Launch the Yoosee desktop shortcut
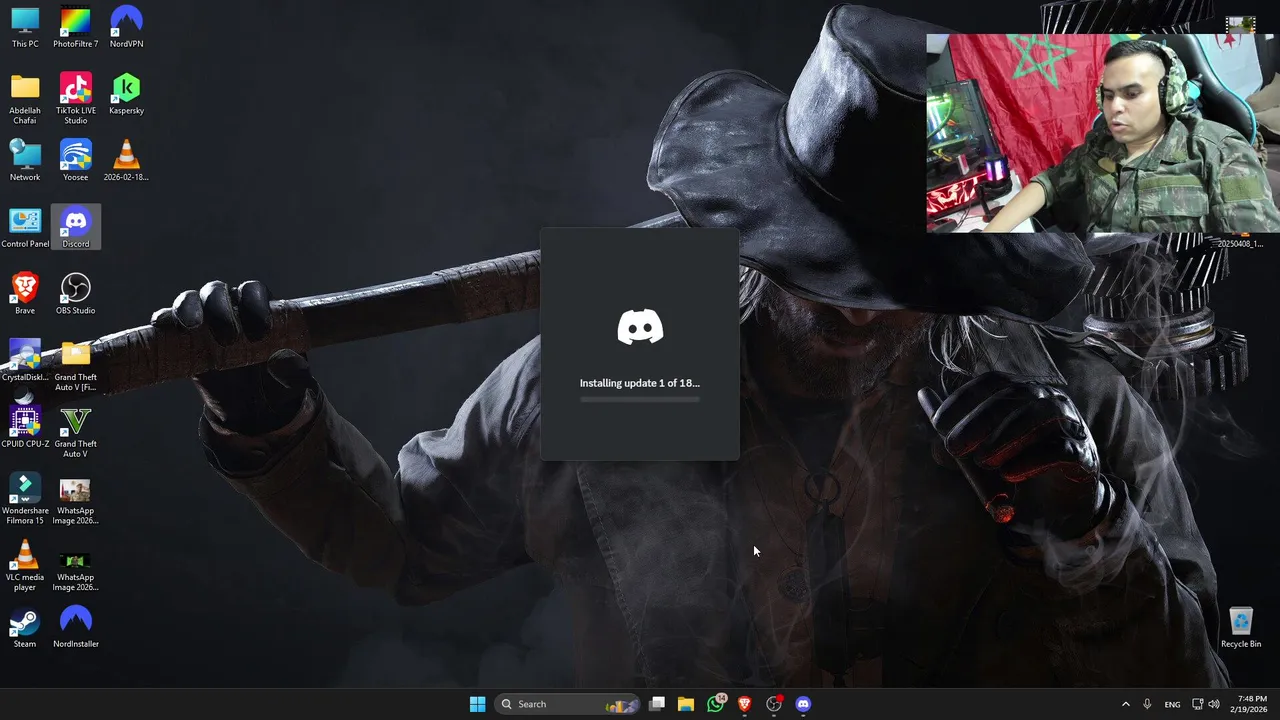The image size is (1280, 720). [x=75, y=160]
